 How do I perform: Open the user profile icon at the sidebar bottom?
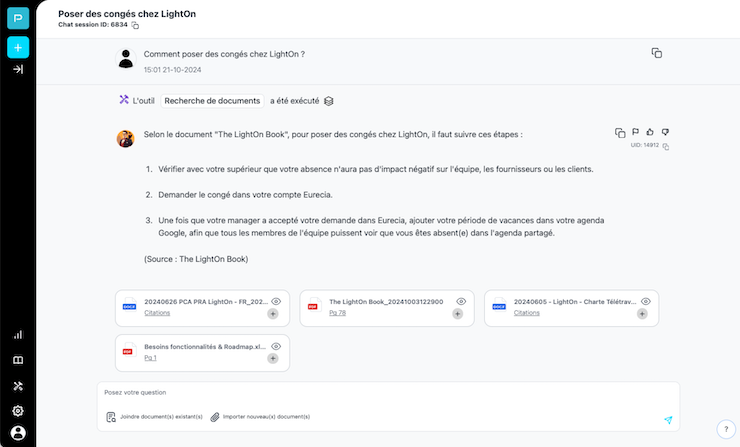(x=18, y=433)
